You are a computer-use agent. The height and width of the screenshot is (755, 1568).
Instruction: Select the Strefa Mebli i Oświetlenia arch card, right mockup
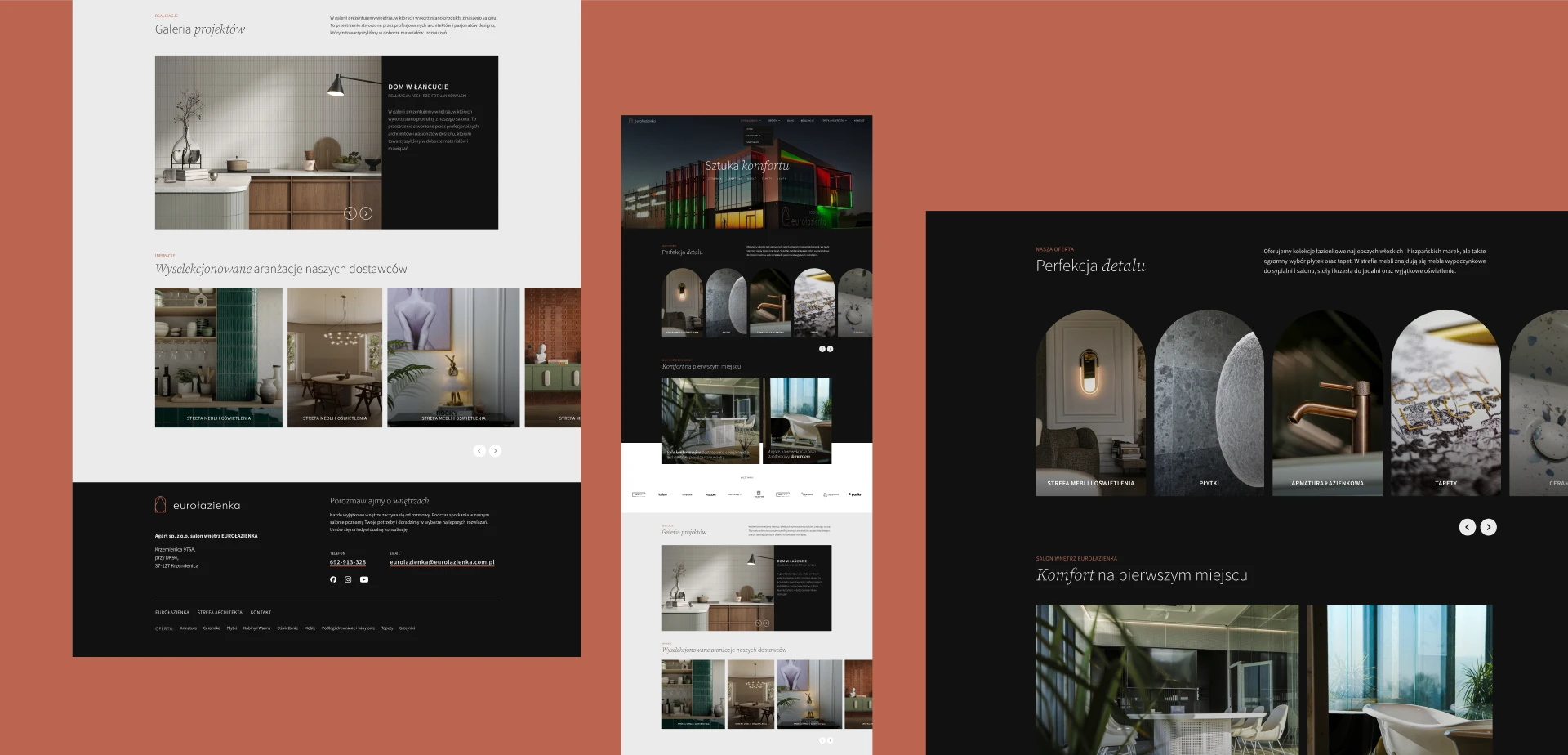1091,403
